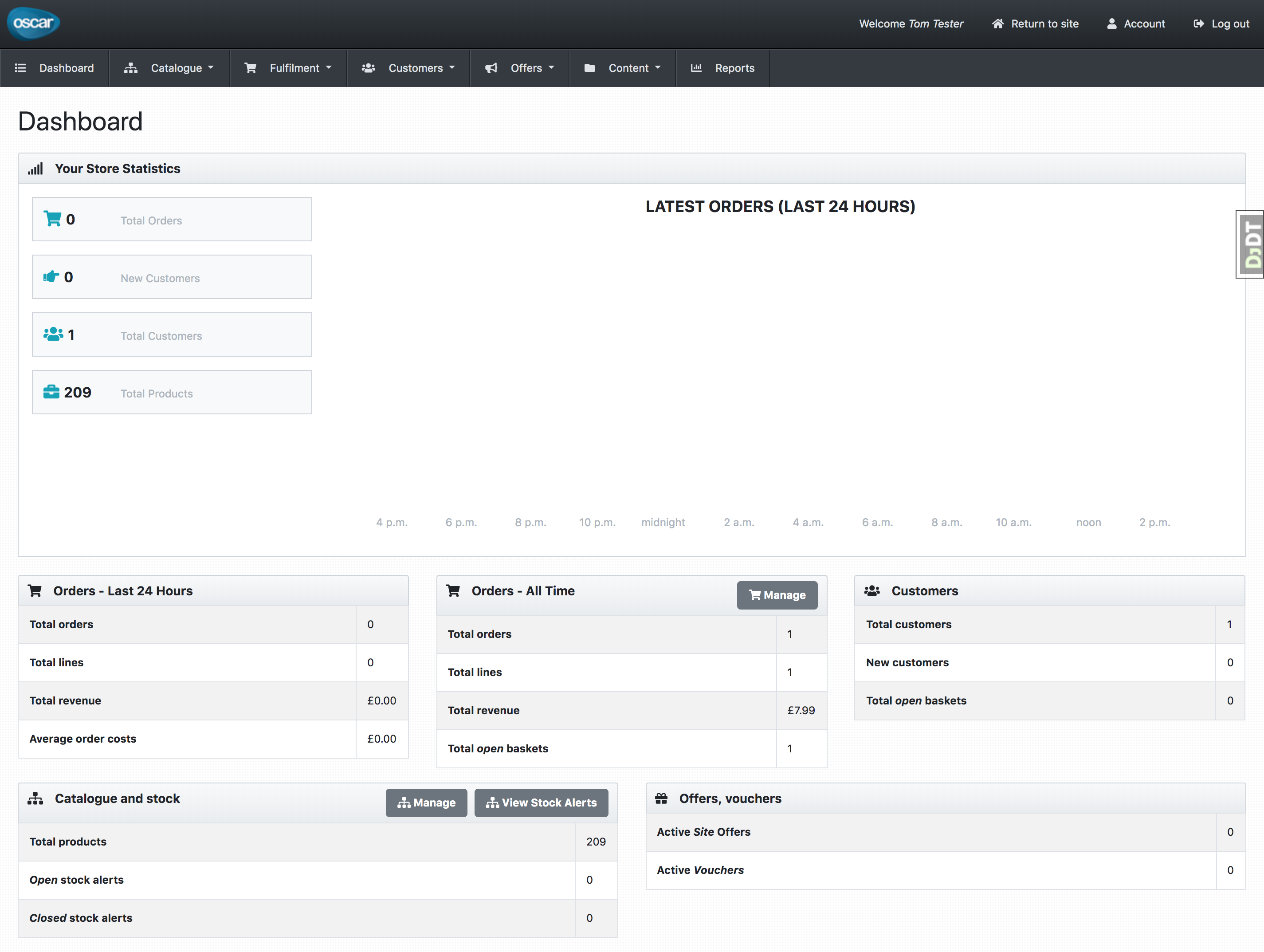Click the 'Dashboard' page heading
The image size is (1264, 952).
click(x=81, y=121)
